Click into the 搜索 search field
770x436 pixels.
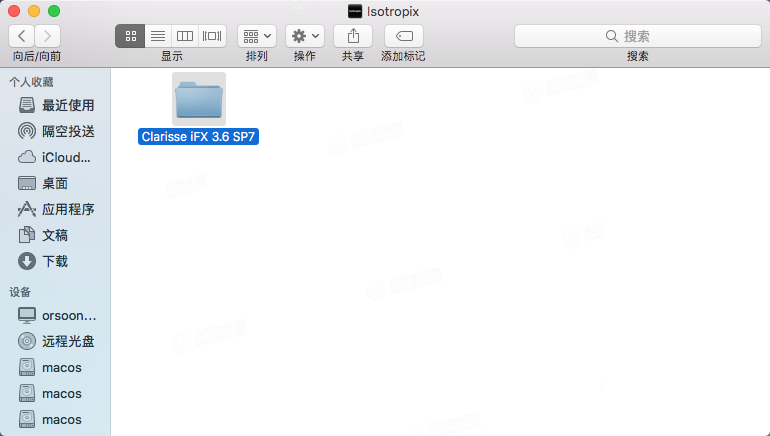click(637, 36)
